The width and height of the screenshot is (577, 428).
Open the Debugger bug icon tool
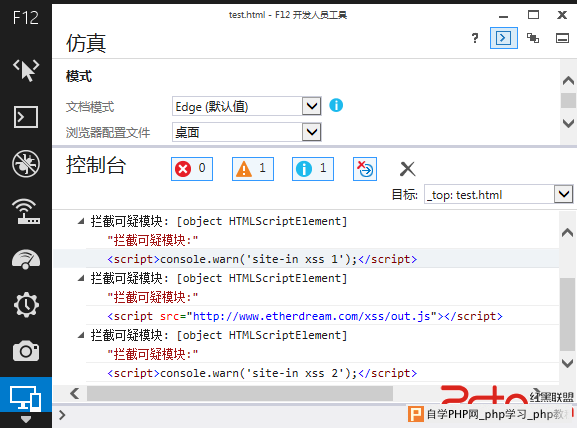coord(26,164)
